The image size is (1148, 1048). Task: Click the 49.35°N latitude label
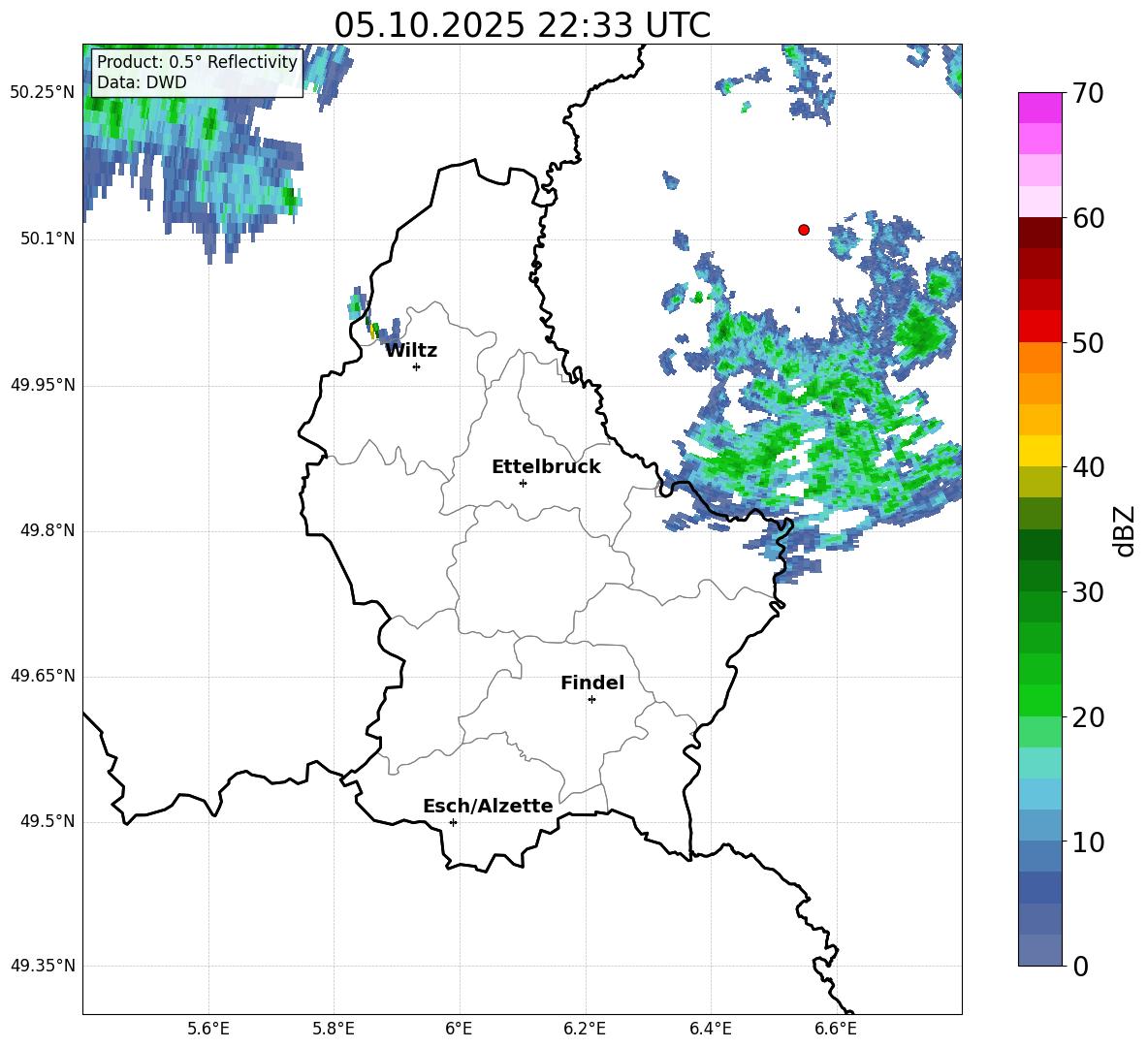point(43,967)
